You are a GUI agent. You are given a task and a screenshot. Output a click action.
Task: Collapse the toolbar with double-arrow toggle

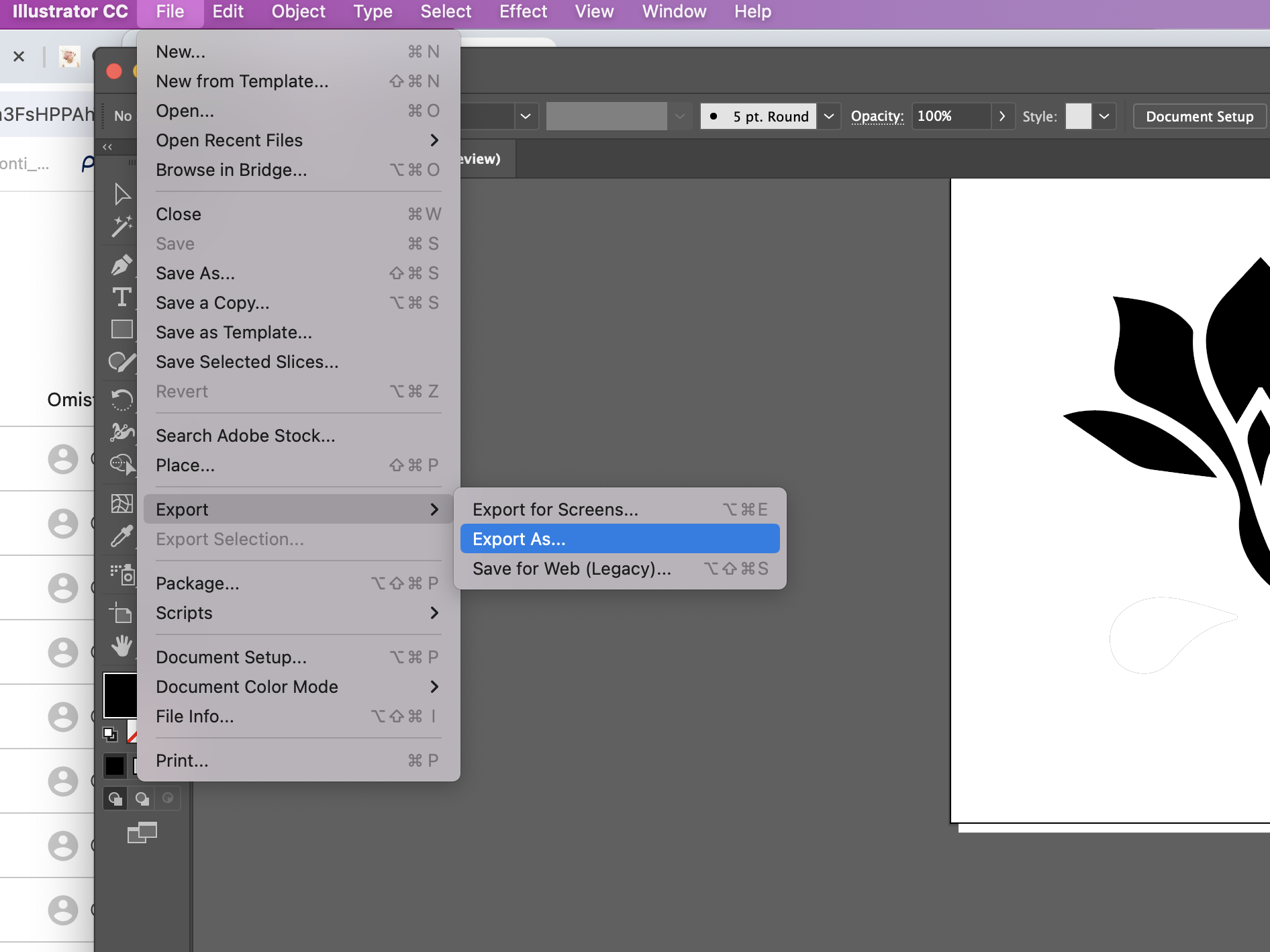[107, 146]
